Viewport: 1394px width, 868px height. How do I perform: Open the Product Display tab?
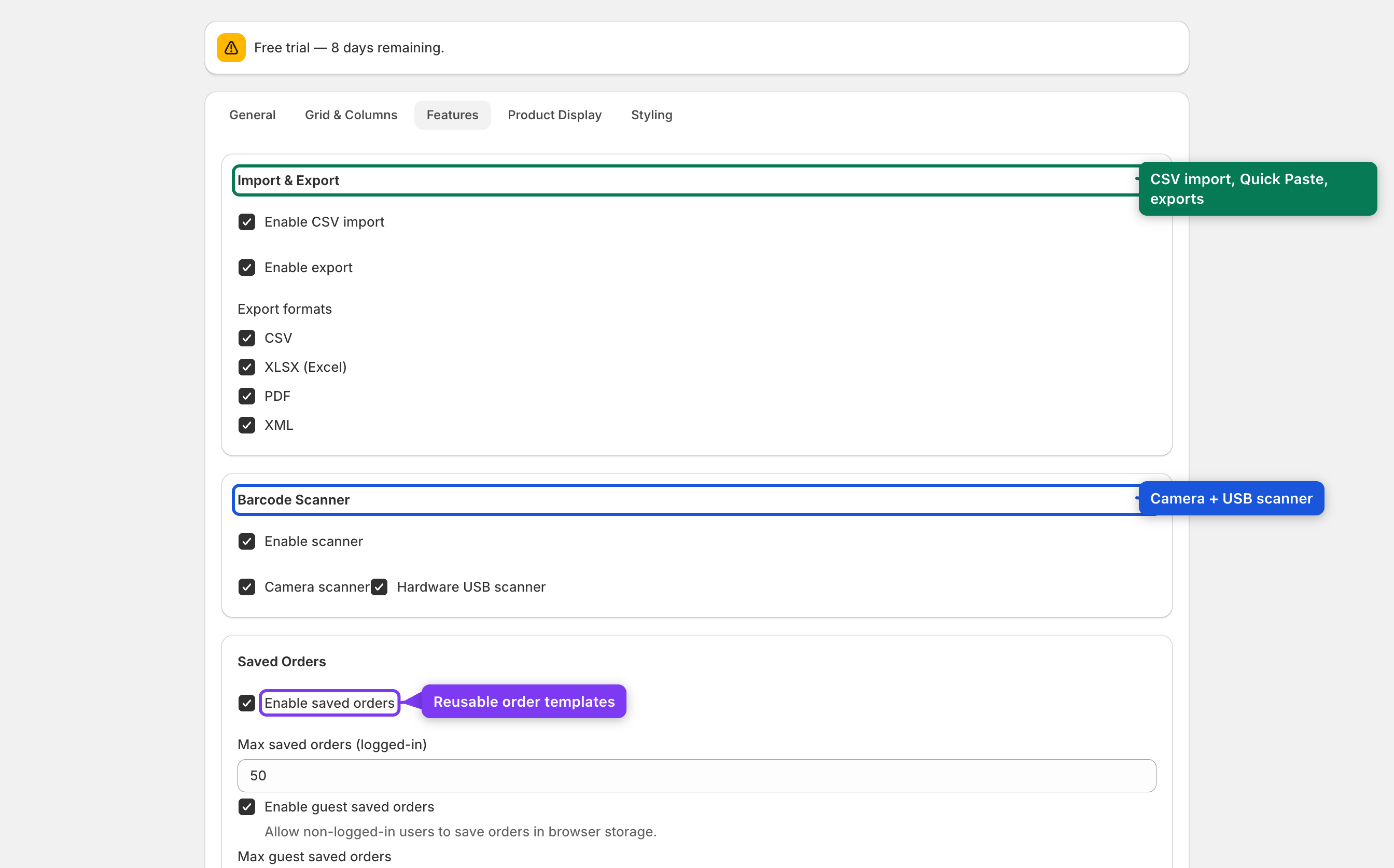click(554, 115)
